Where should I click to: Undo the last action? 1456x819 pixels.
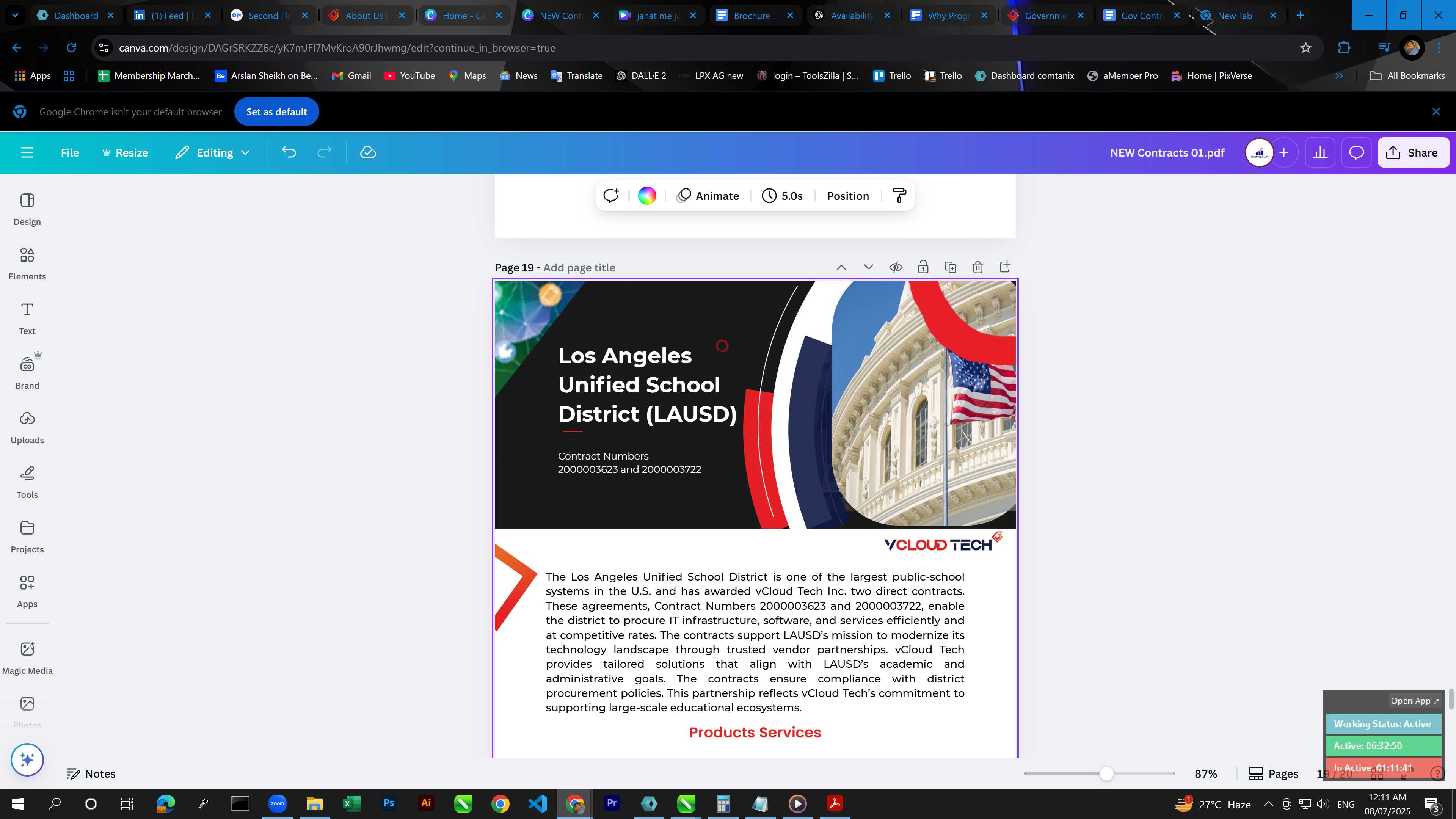pyautogui.click(x=289, y=152)
